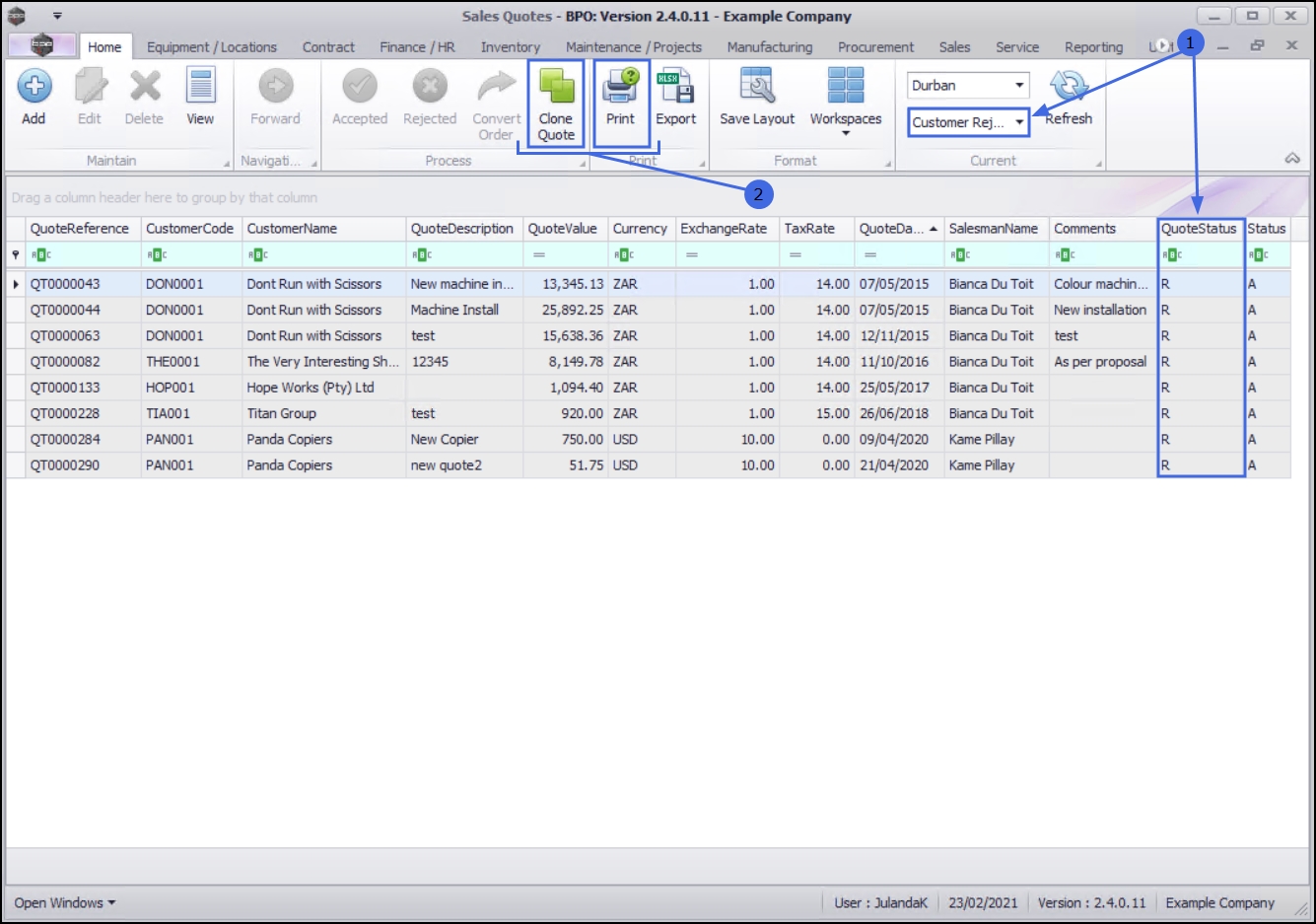Open the Process group dialog launcher
Screen dimensions: 1316x924
pos(582,164)
